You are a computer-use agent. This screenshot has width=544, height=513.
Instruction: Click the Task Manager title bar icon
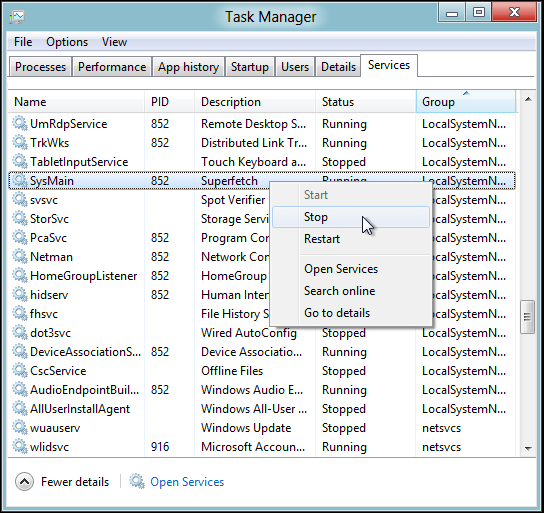pyautogui.click(x=16, y=17)
